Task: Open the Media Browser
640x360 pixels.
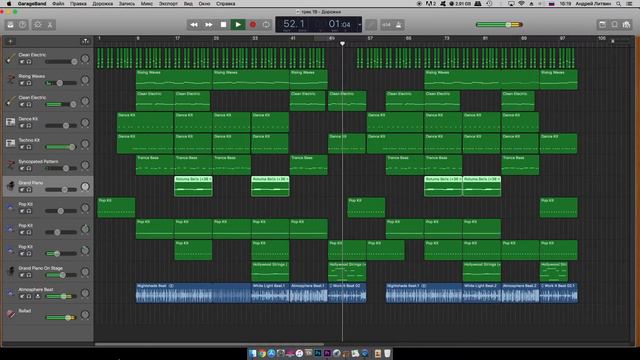Action: [627, 24]
